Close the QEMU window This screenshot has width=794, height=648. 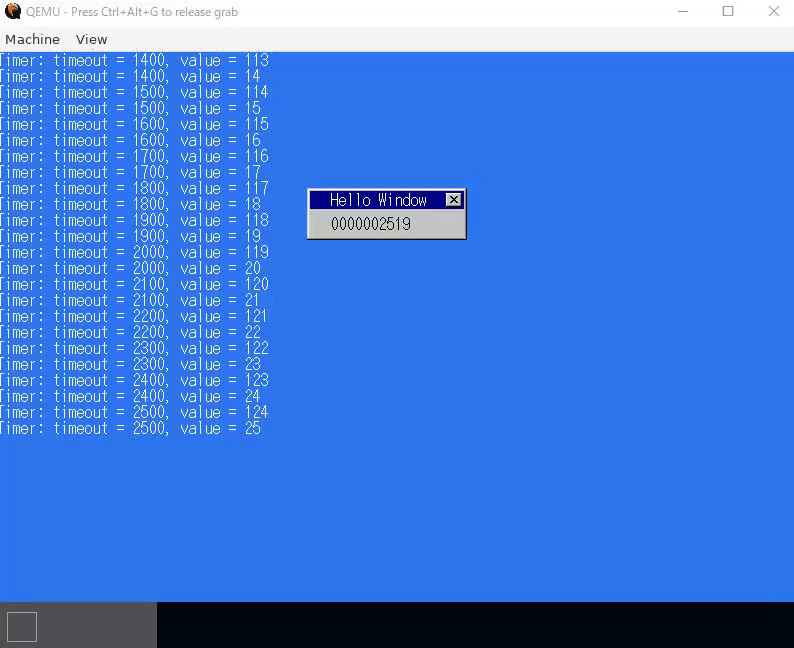pos(773,11)
